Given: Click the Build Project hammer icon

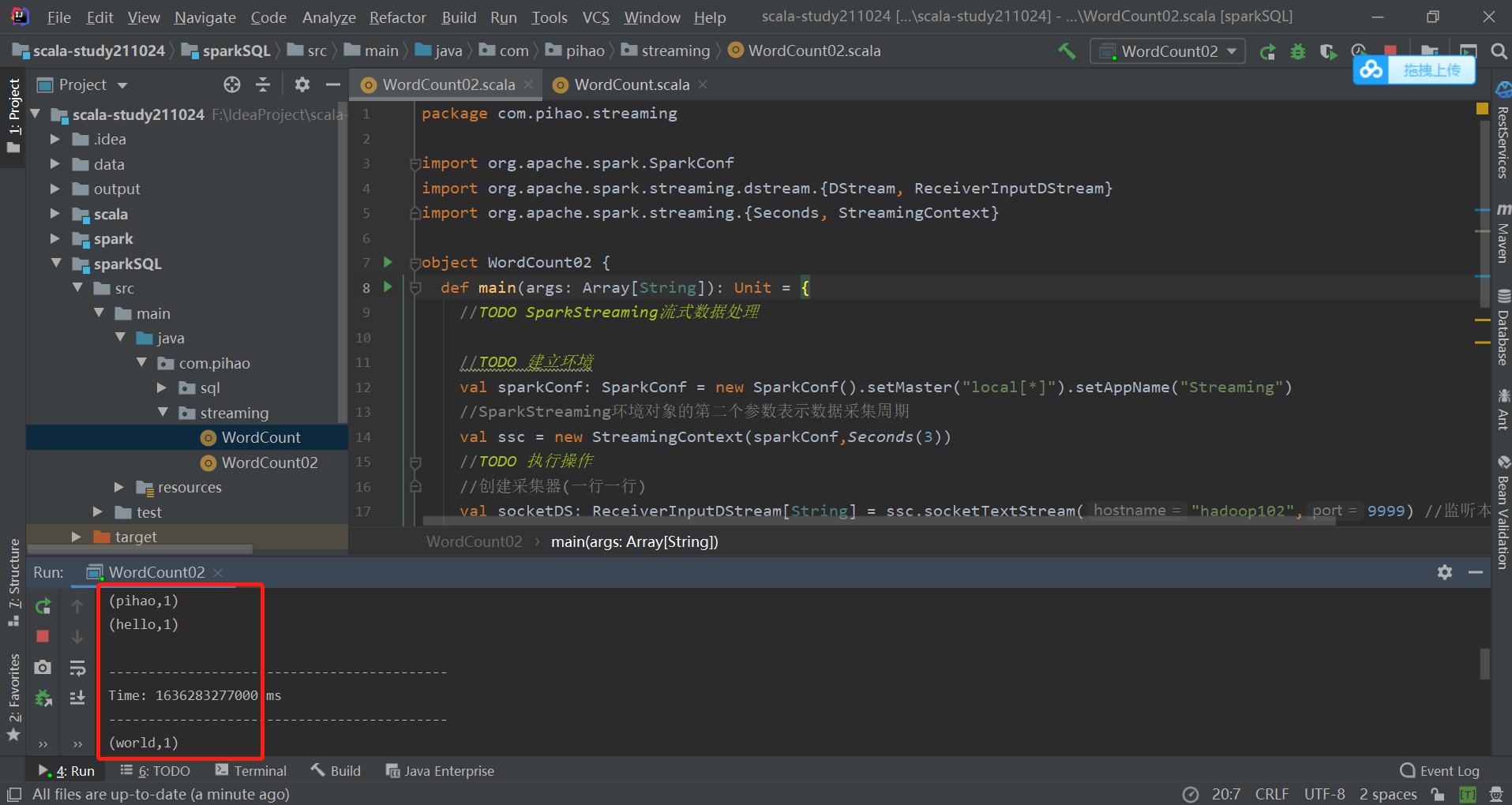Looking at the screenshot, I should click(1067, 51).
